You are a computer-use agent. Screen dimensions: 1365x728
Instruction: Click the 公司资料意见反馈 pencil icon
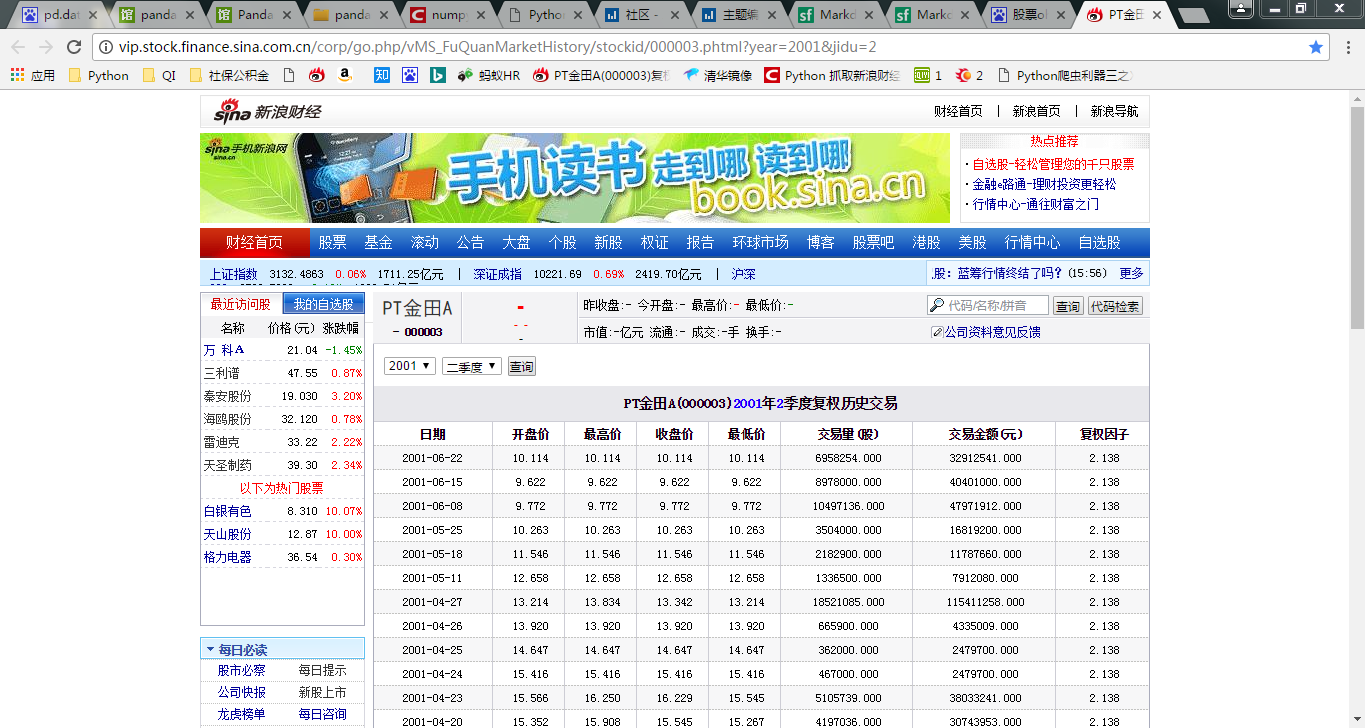(x=937, y=332)
